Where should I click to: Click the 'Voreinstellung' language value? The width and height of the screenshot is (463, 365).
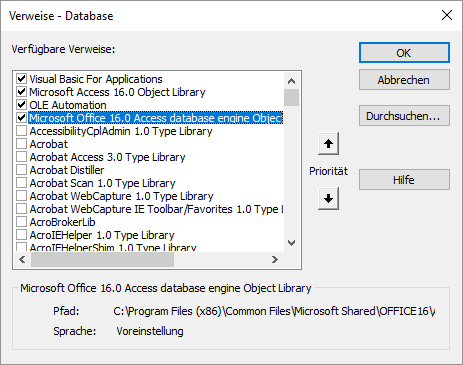point(150,331)
